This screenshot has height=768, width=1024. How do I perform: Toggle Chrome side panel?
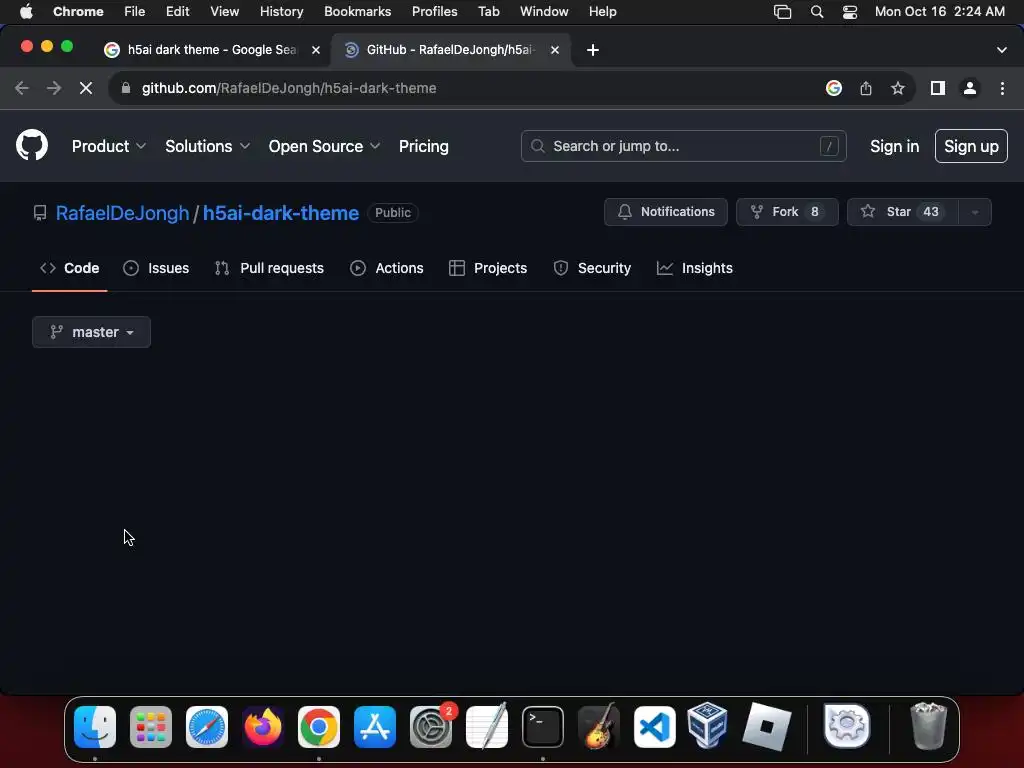[x=938, y=88]
